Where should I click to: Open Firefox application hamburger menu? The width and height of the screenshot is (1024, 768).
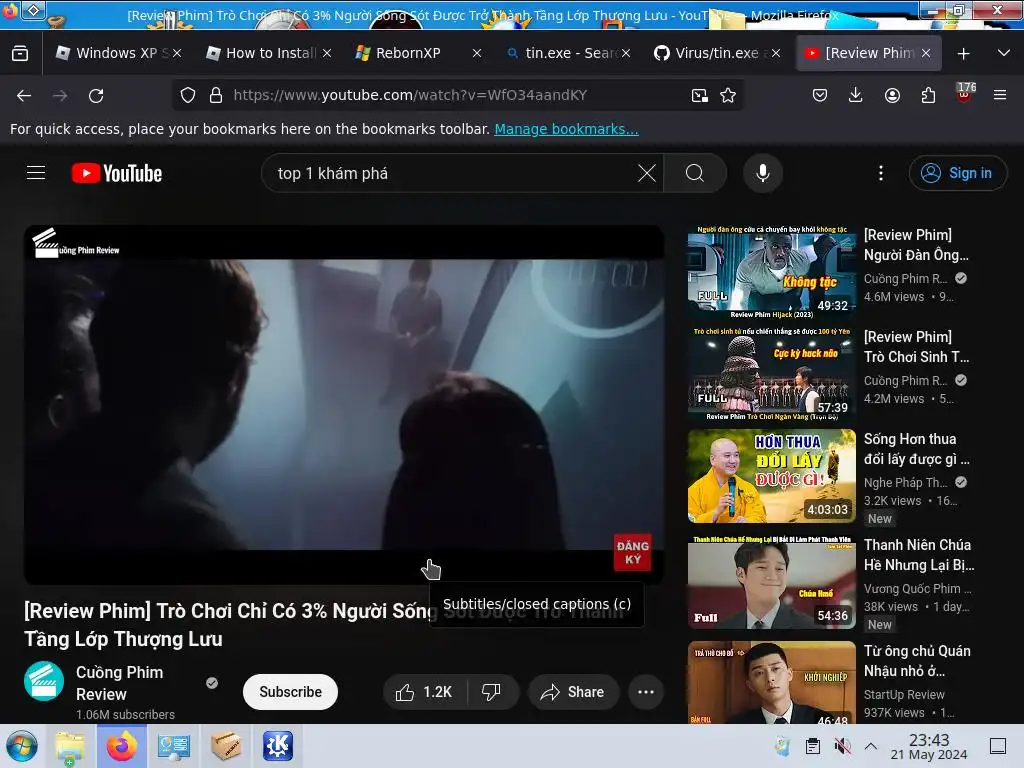1000,95
